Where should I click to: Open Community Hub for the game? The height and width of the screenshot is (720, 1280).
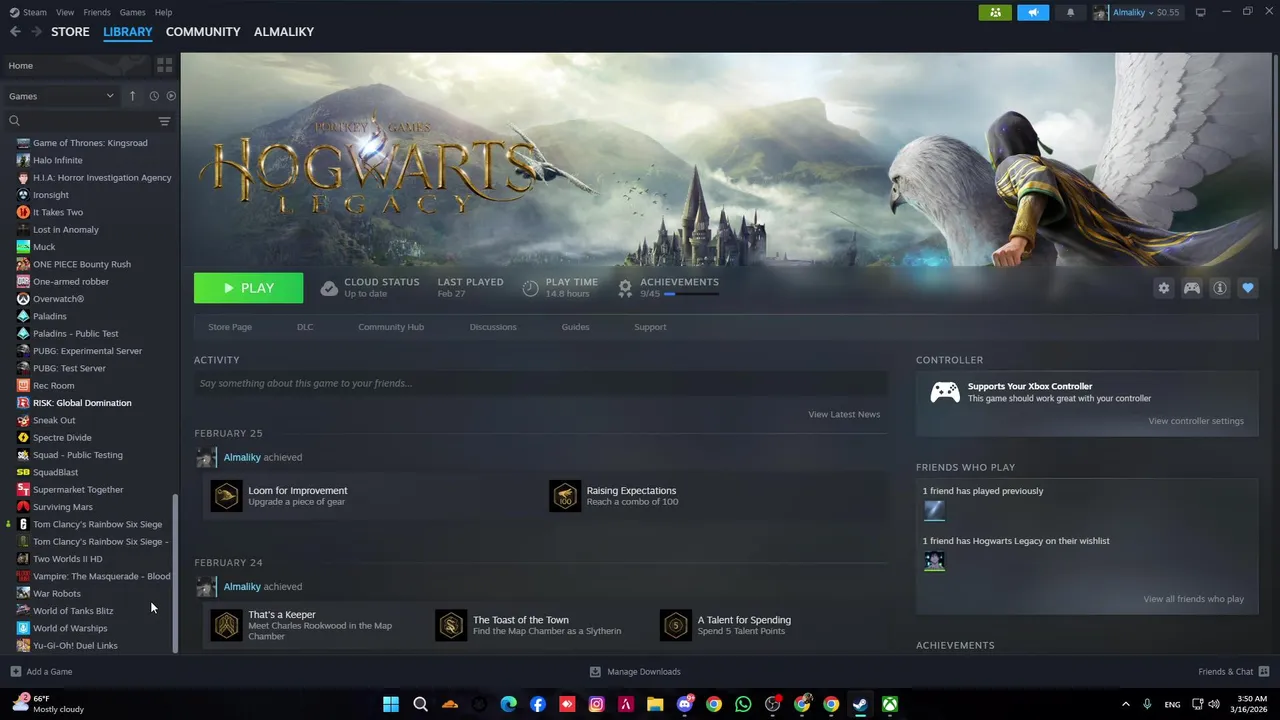(x=391, y=327)
